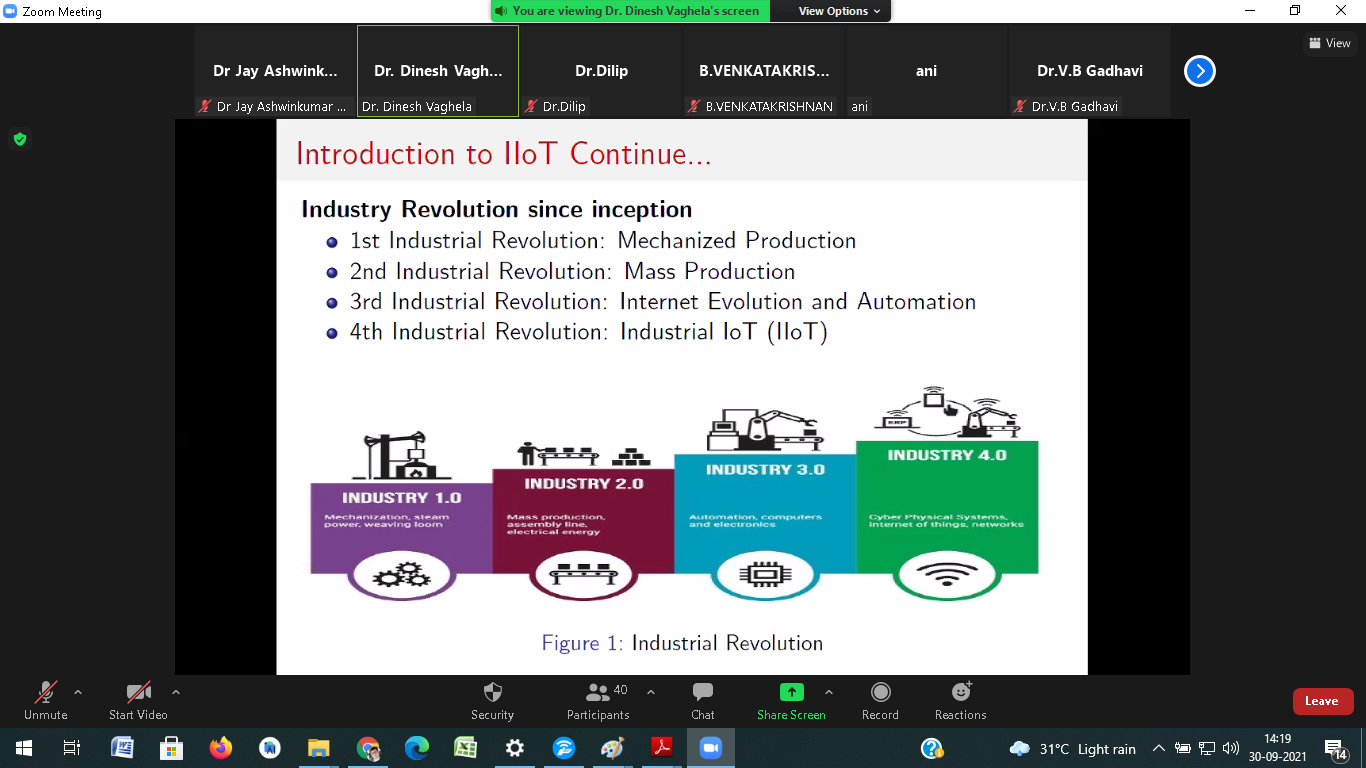
Task: Click the Windows Start button
Action: (23, 748)
